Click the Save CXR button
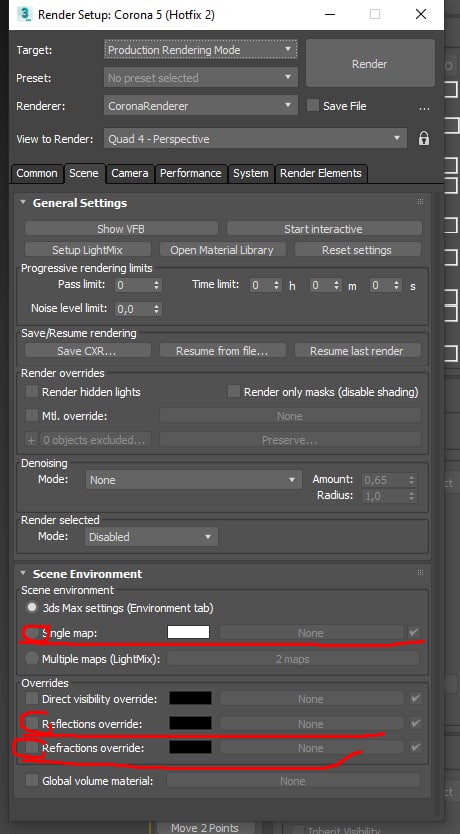Viewport: 460px width, 834px height. [x=88, y=351]
